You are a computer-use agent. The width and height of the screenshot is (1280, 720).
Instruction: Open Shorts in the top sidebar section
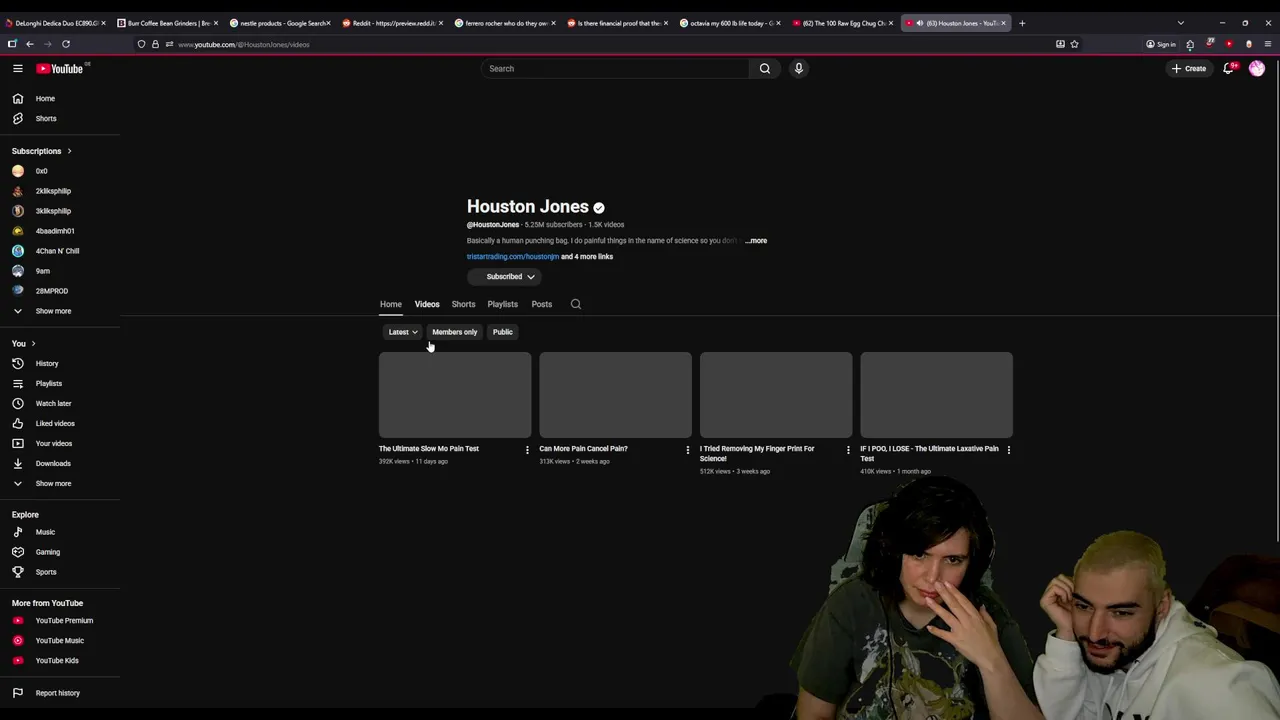(x=60, y=118)
